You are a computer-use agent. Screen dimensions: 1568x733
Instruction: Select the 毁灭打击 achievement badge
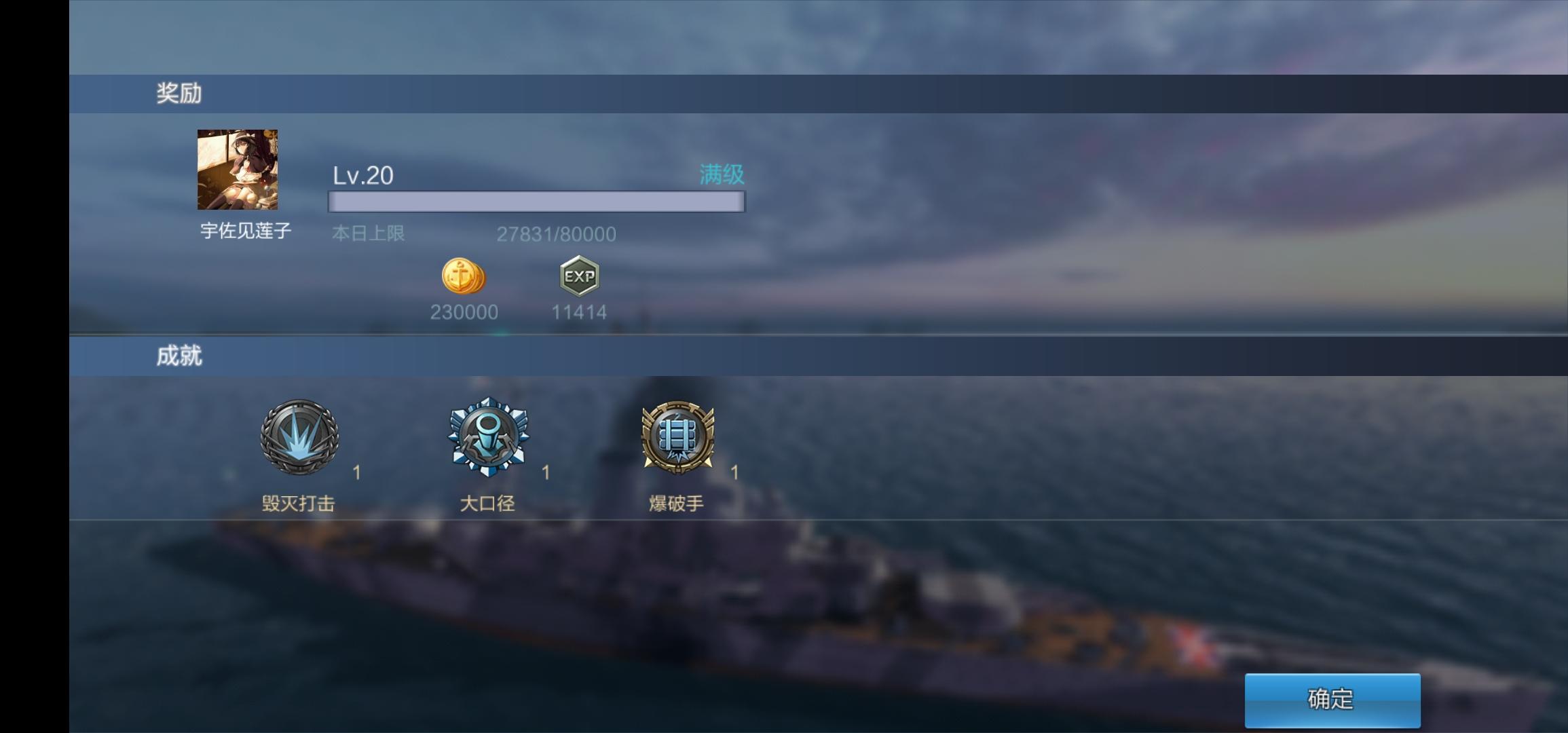point(299,436)
